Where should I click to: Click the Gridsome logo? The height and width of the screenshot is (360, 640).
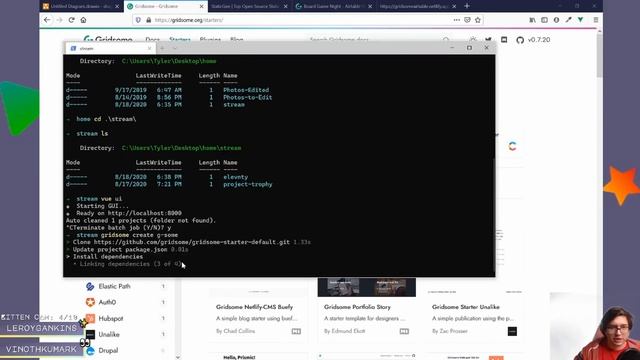[108, 39]
